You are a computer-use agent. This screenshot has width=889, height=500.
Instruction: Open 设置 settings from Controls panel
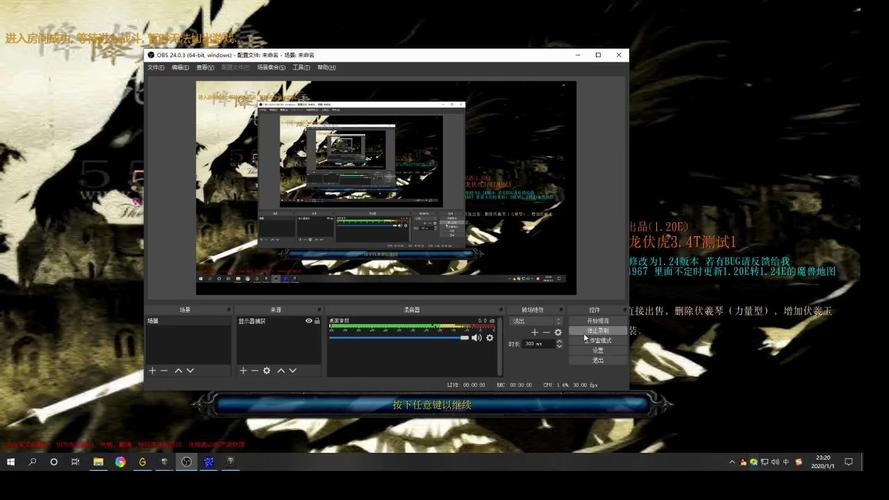point(598,350)
